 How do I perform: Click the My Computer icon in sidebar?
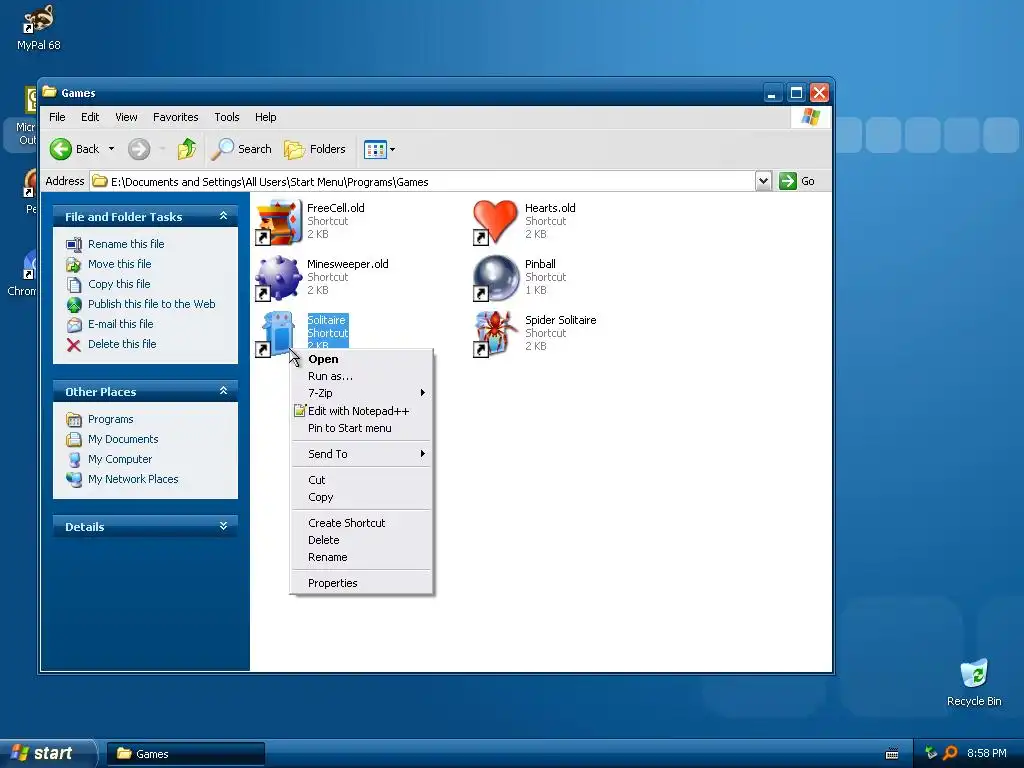74,459
